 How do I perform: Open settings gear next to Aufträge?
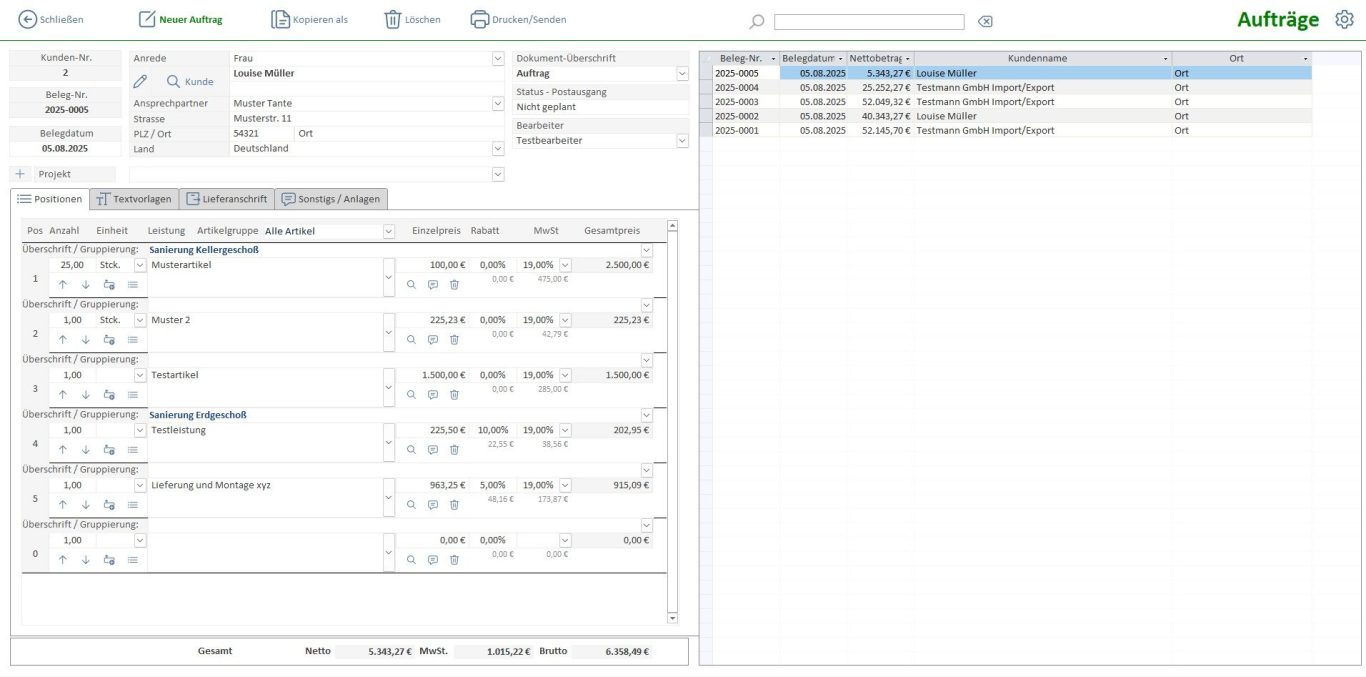[x=1344, y=19]
